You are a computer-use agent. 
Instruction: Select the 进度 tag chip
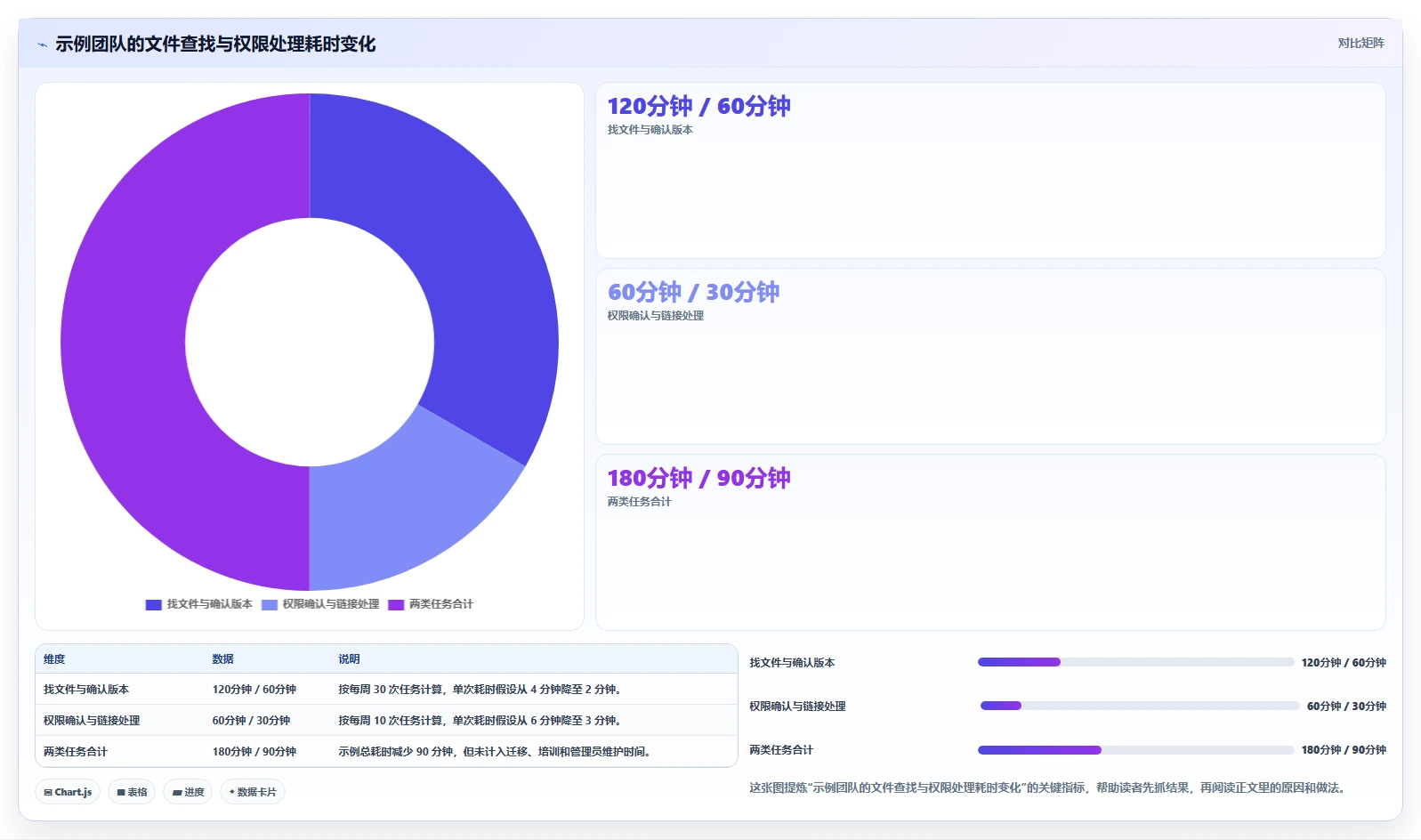pyautogui.click(x=188, y=792)
